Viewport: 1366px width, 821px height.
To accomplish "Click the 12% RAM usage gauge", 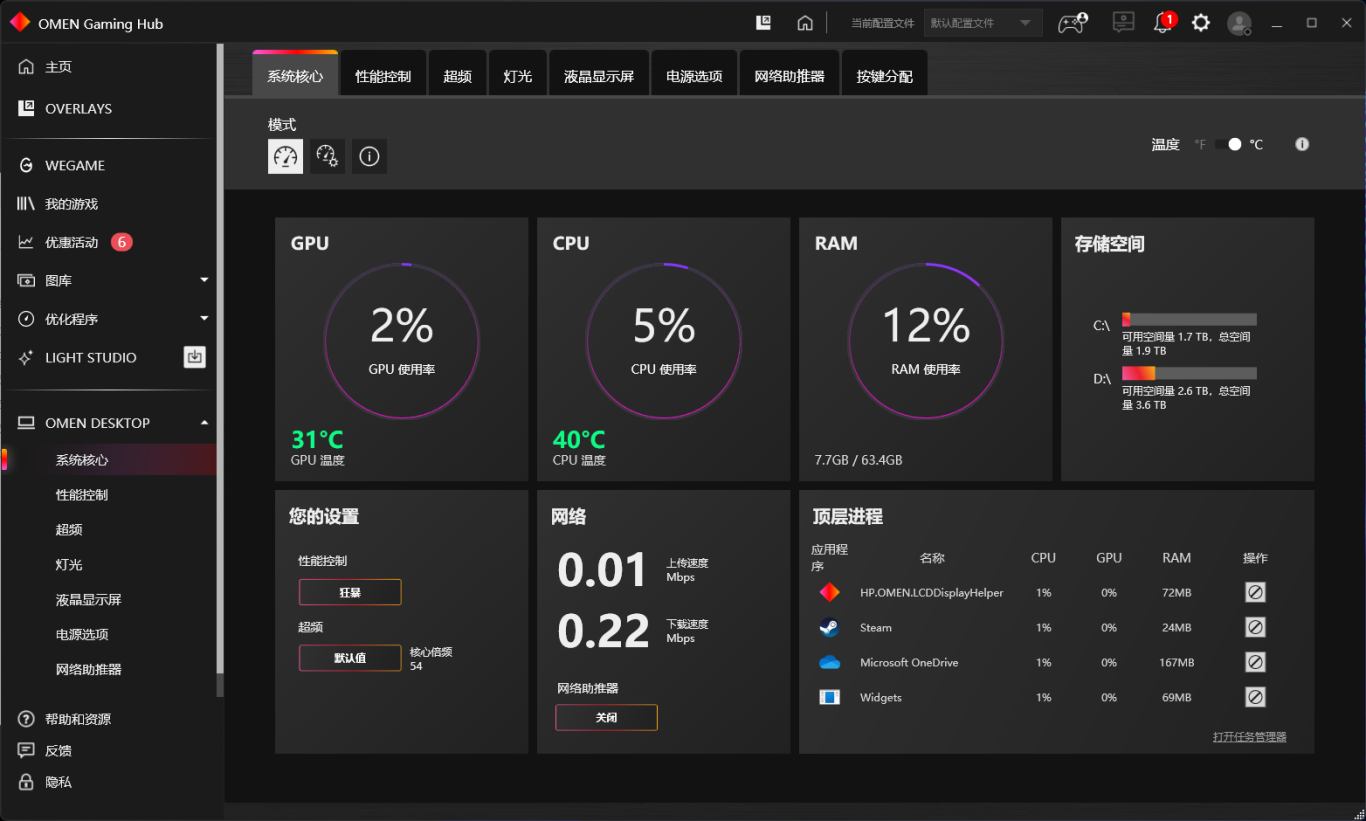I will (926, 341).
